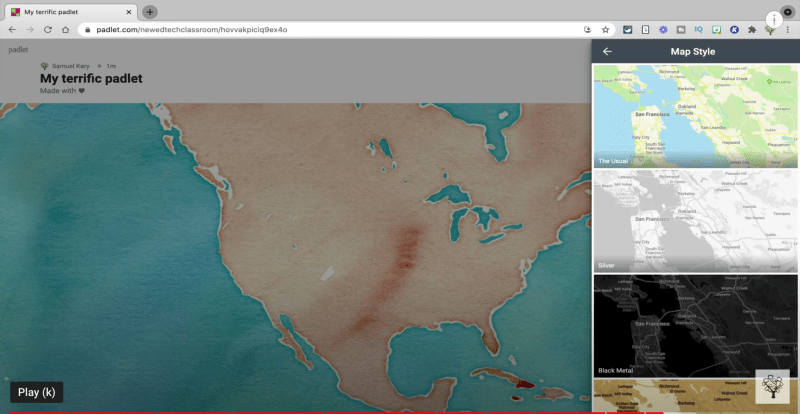Go to the browser home icon
The width and height of the screenshot is (800, 414).
click(x=65, y=30)
